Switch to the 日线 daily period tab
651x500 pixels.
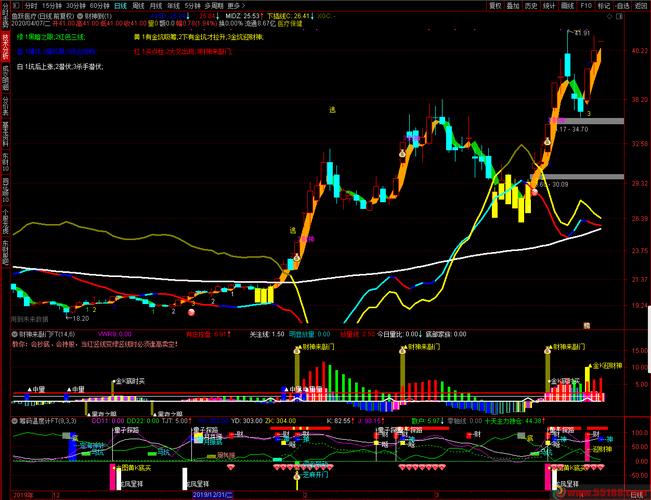tap(121, 5)
